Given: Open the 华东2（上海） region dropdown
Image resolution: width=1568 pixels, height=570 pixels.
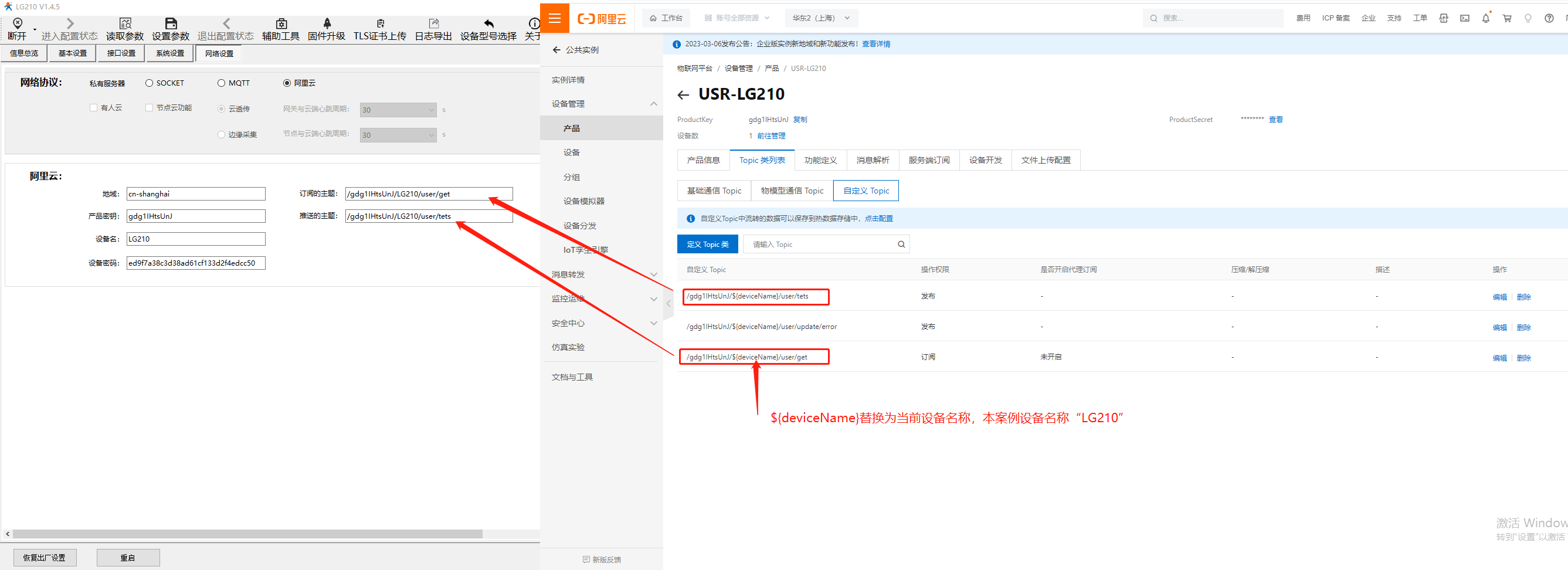Looking at the screenshot, I should click(821, 18).
